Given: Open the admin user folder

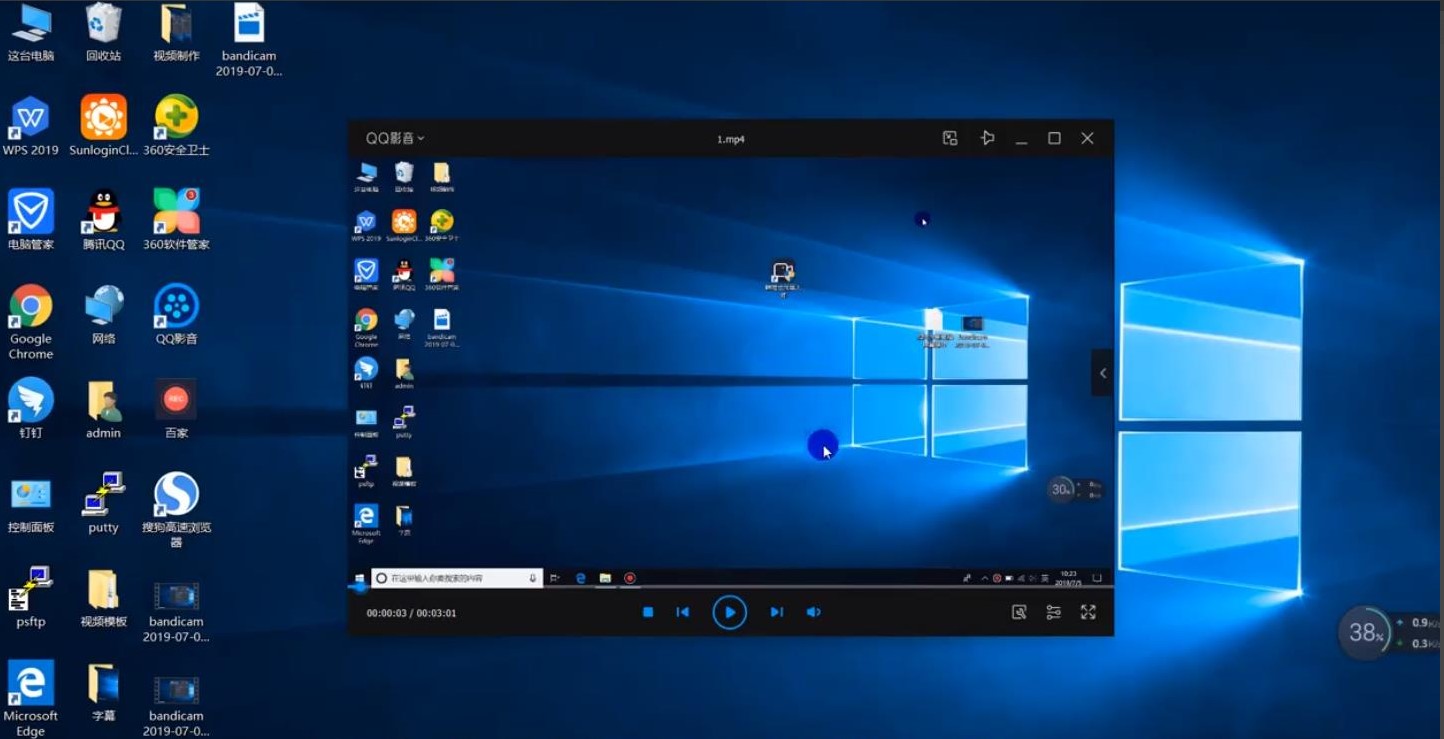Looking at the screenshot, I should pyautogui.click(x=104, y=409).
